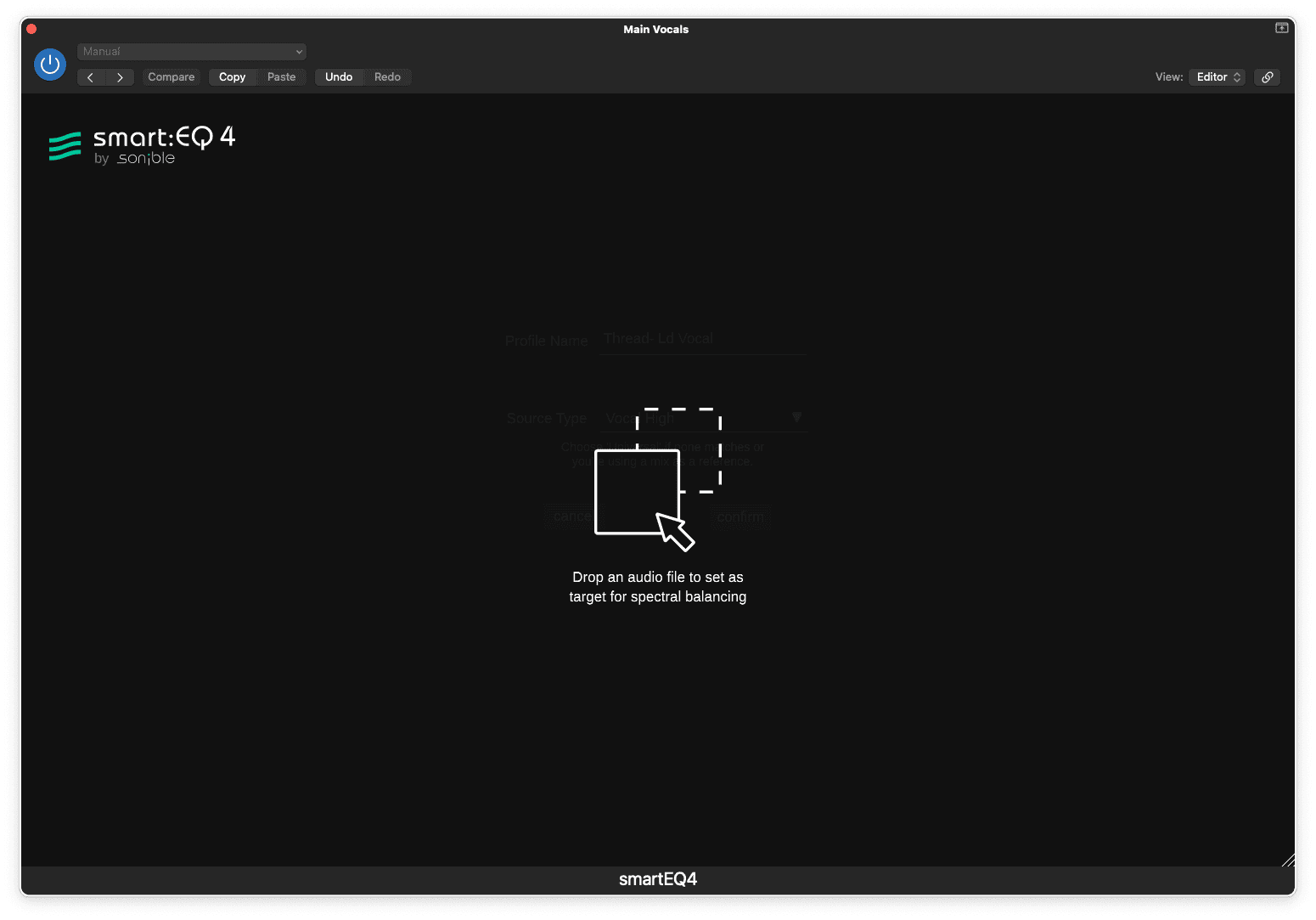Go to the next preset arrow
The height and width of the screenshot is (920, 1316).
coord(120,77)
